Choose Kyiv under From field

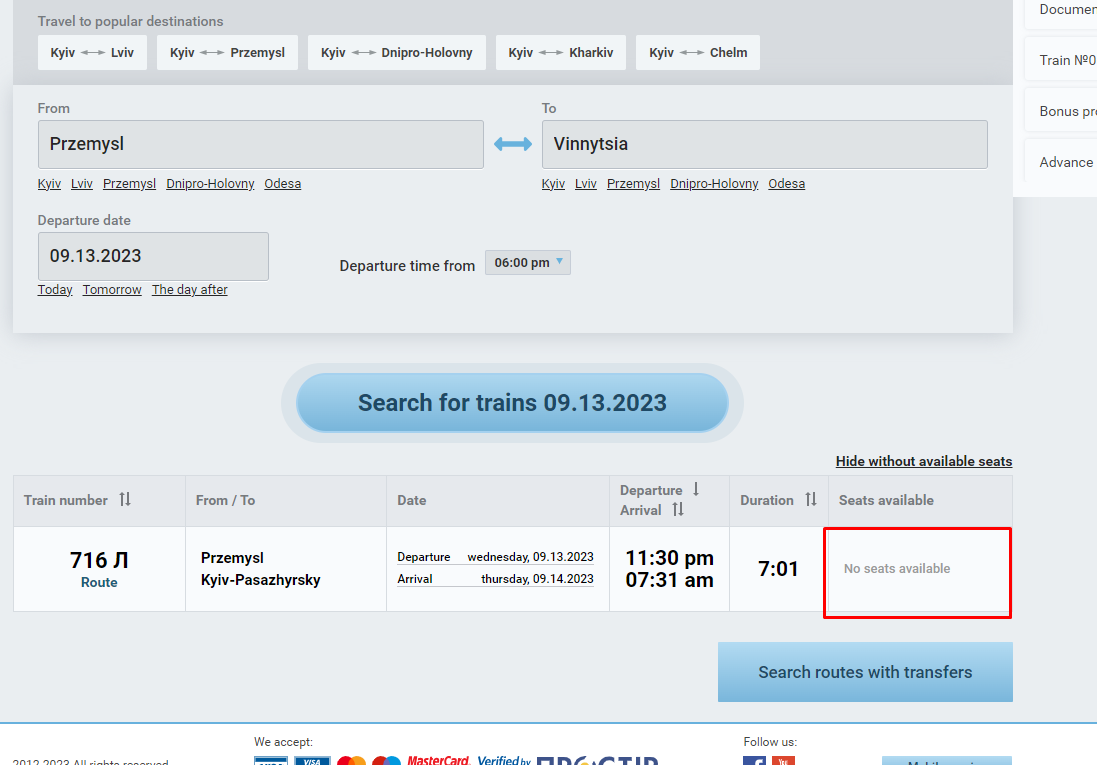49,184
